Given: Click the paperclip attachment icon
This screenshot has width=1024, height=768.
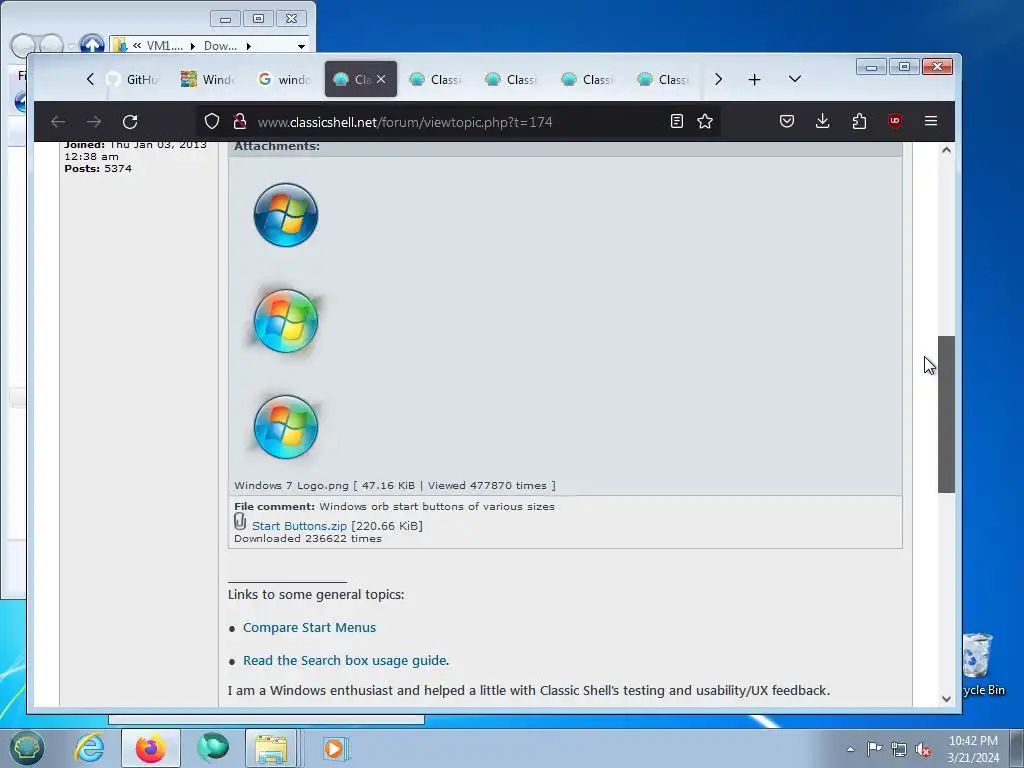Looking at the screenshot, I should click(240, 521).
